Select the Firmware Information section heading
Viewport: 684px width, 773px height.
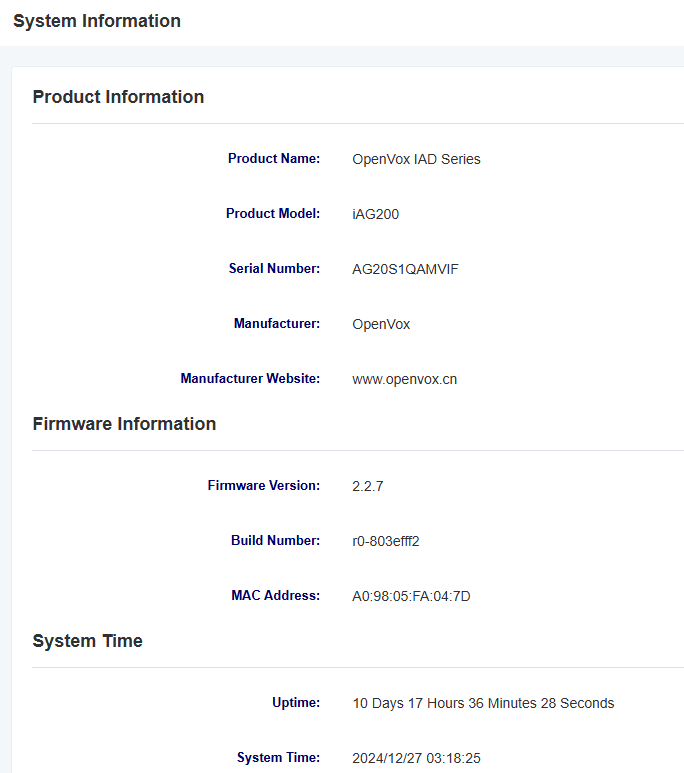point(124,424)
